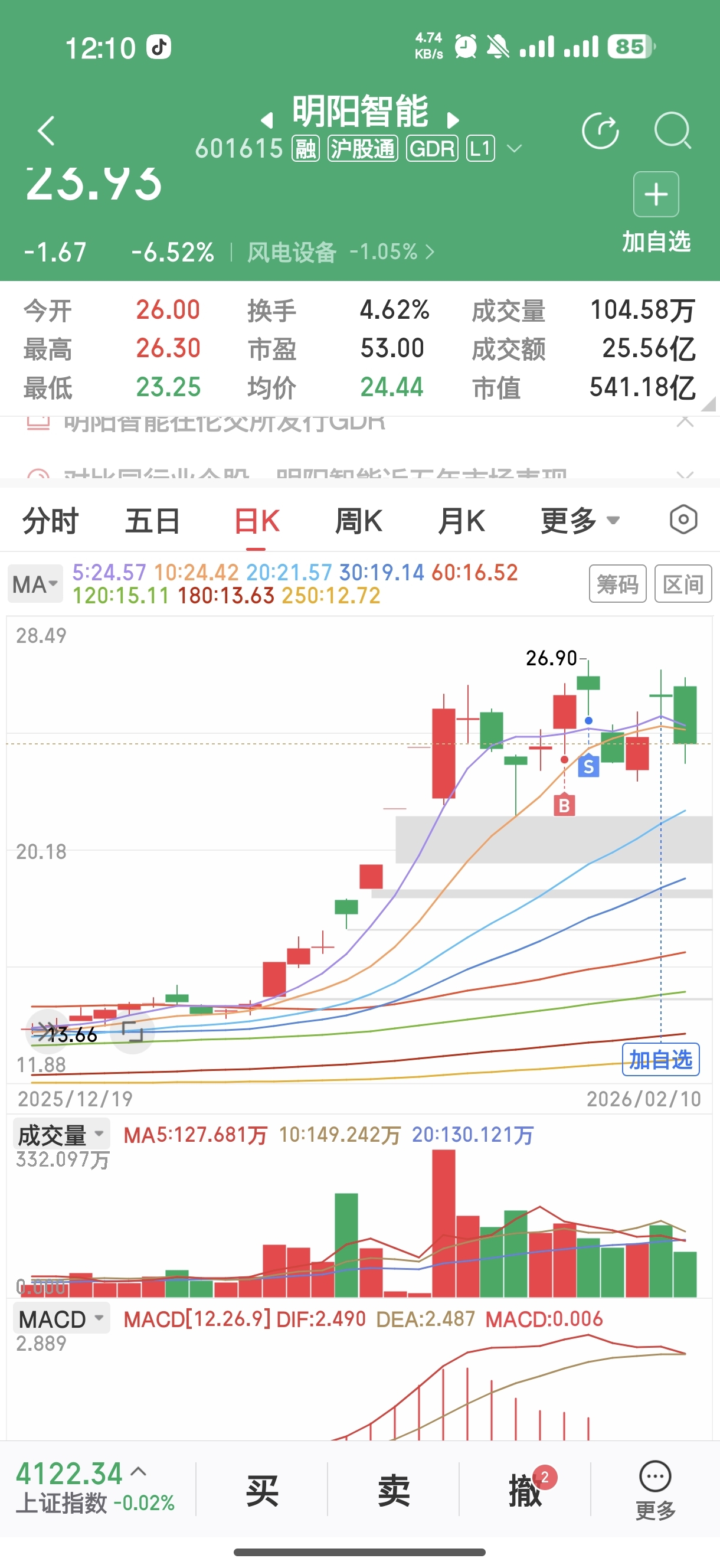Tap the refresh circular arrow icon
Image resolution: width=720 pixels, height=1568 pixels.
tap(600, 130)
